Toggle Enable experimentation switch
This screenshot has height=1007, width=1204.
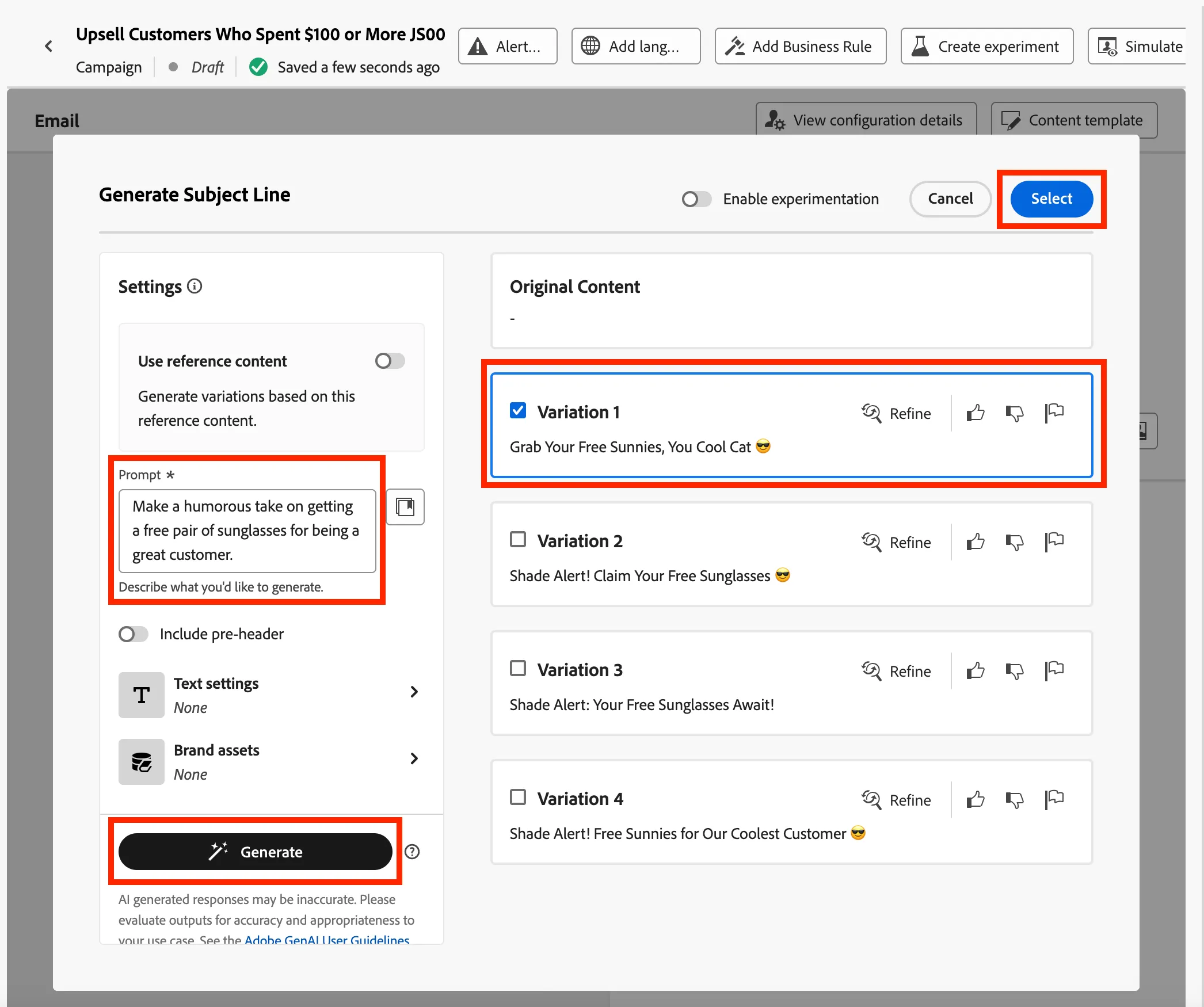(x=696, y=199)
